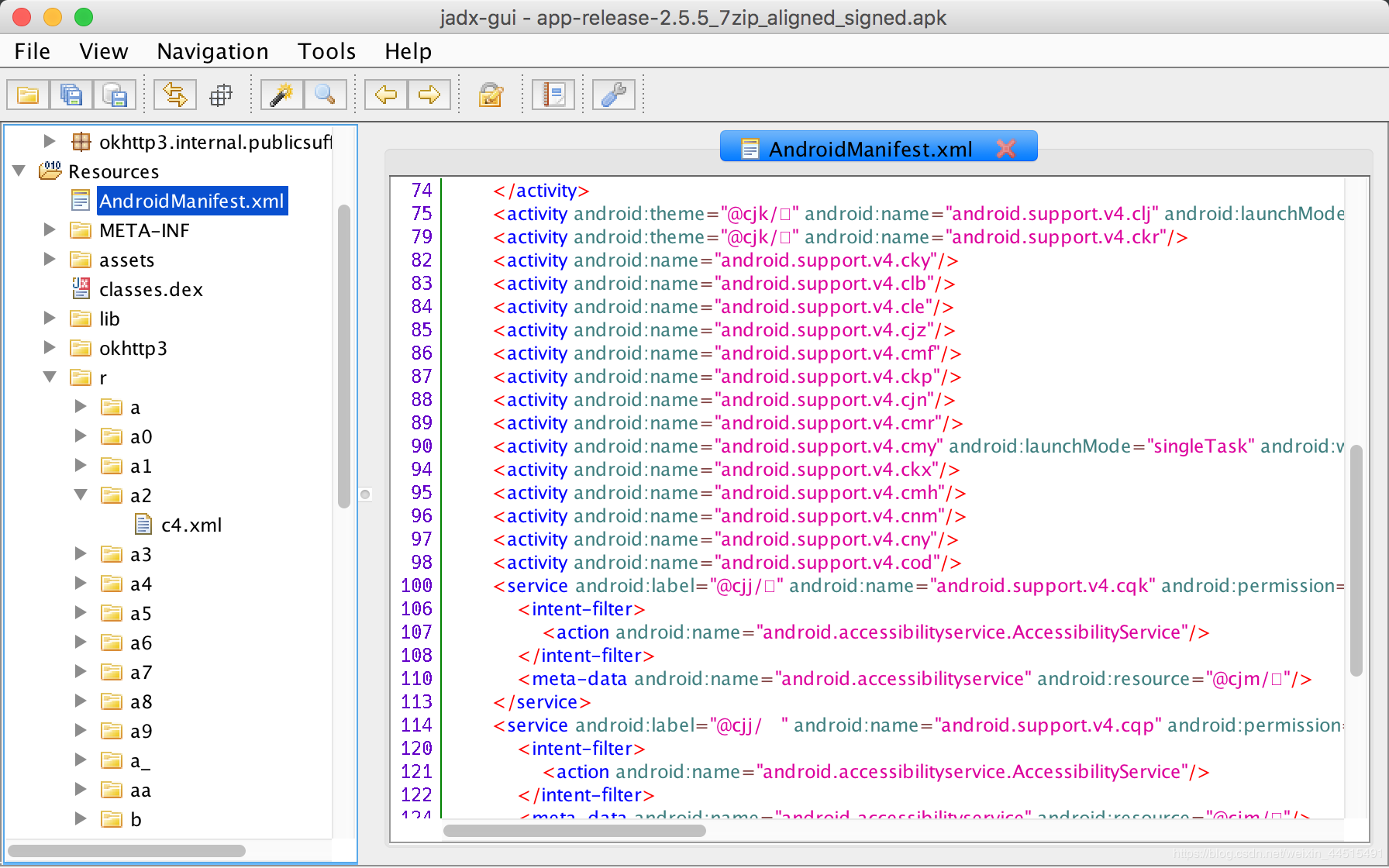Image resolution: width=1389 pixels, height=868 pixels.
Task: Expand the a3 folder arrow
Action: coord(81,553)
